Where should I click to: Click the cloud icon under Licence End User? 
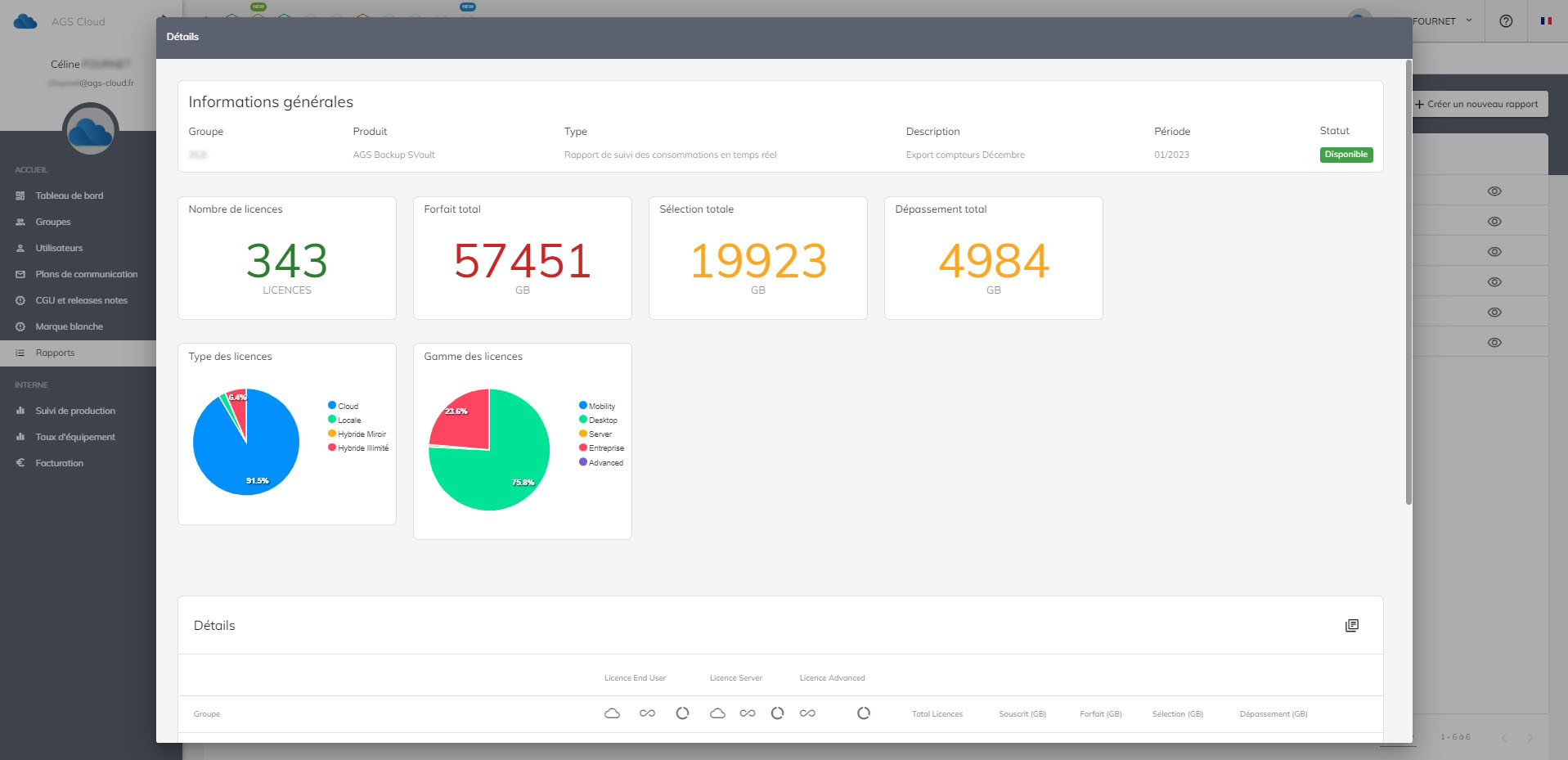pos(612,713)
